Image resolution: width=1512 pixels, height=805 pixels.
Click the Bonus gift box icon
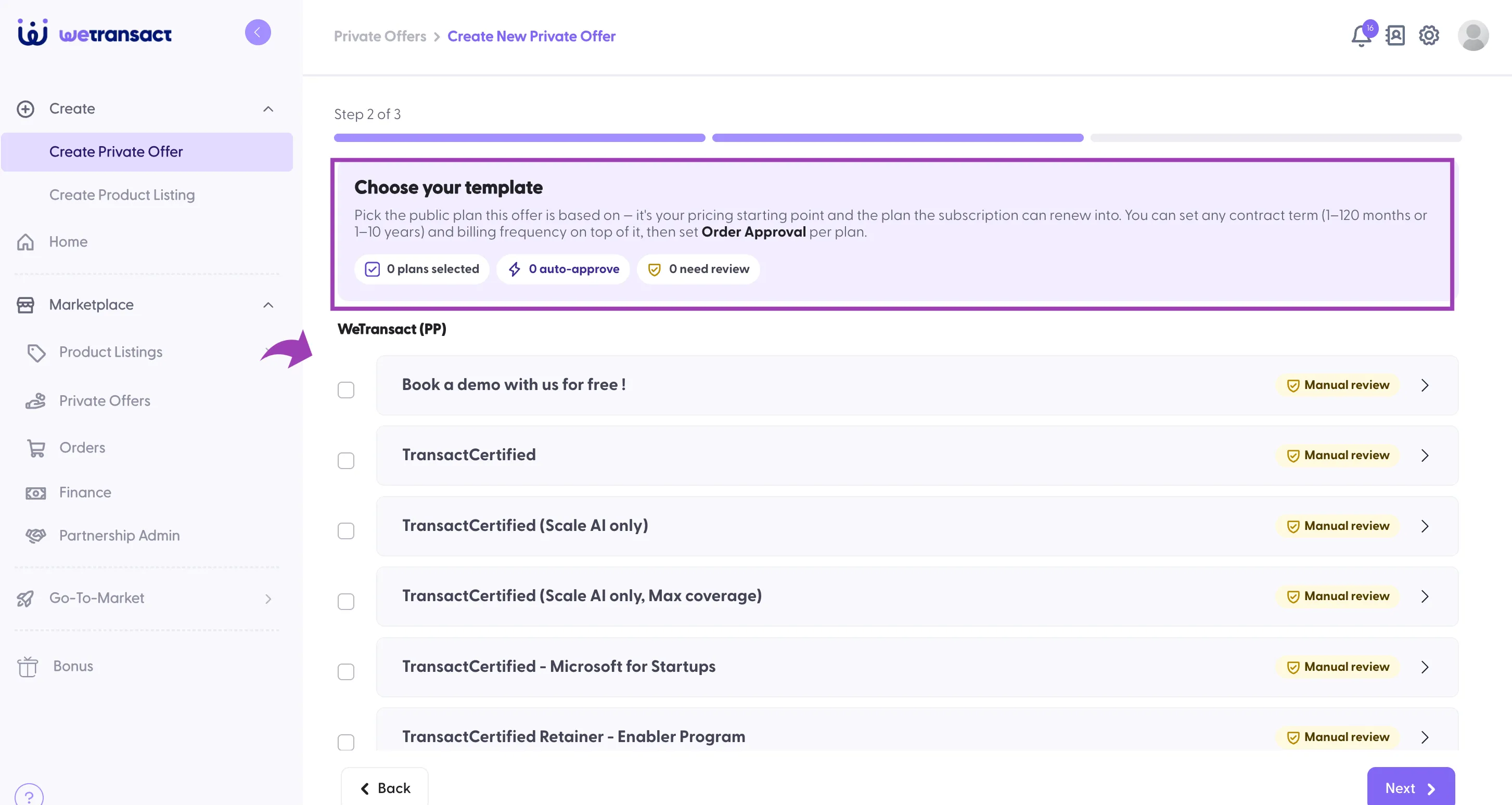point(27,667)
